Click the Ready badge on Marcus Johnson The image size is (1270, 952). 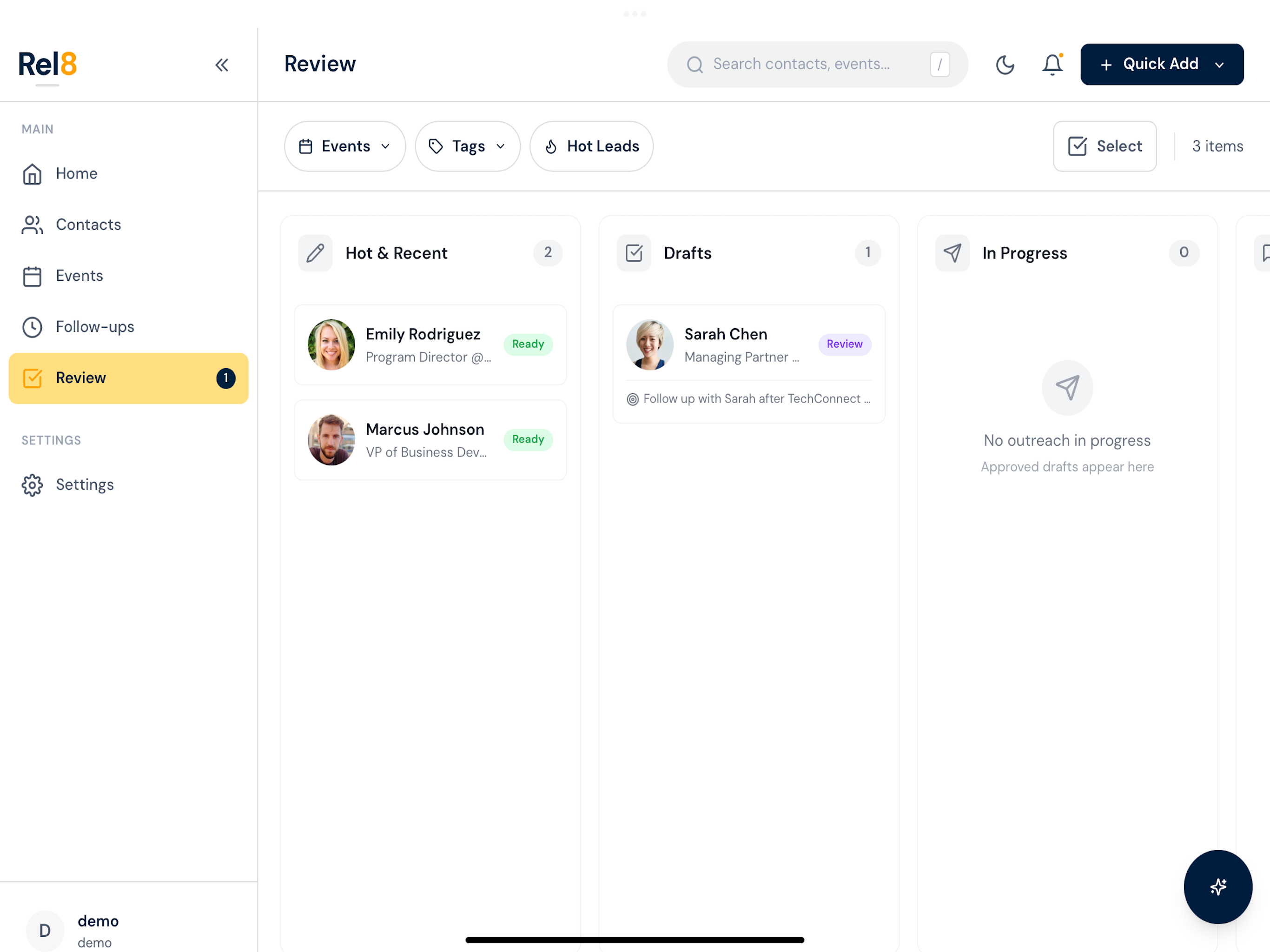(528, 440)
